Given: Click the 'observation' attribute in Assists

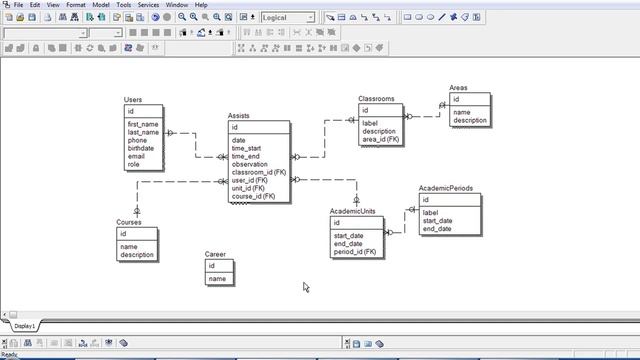Looking at the screenshot, I should (x=250, y=164).
